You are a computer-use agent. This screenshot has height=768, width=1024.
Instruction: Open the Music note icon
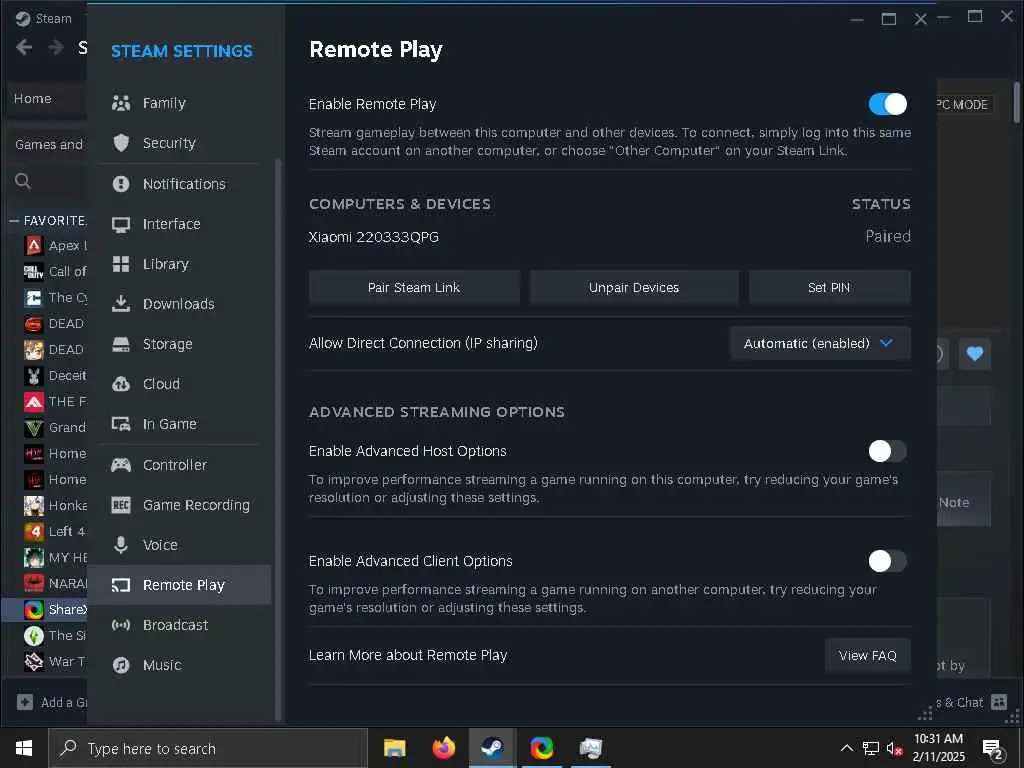pyautogui.click(x=121, y=665)
